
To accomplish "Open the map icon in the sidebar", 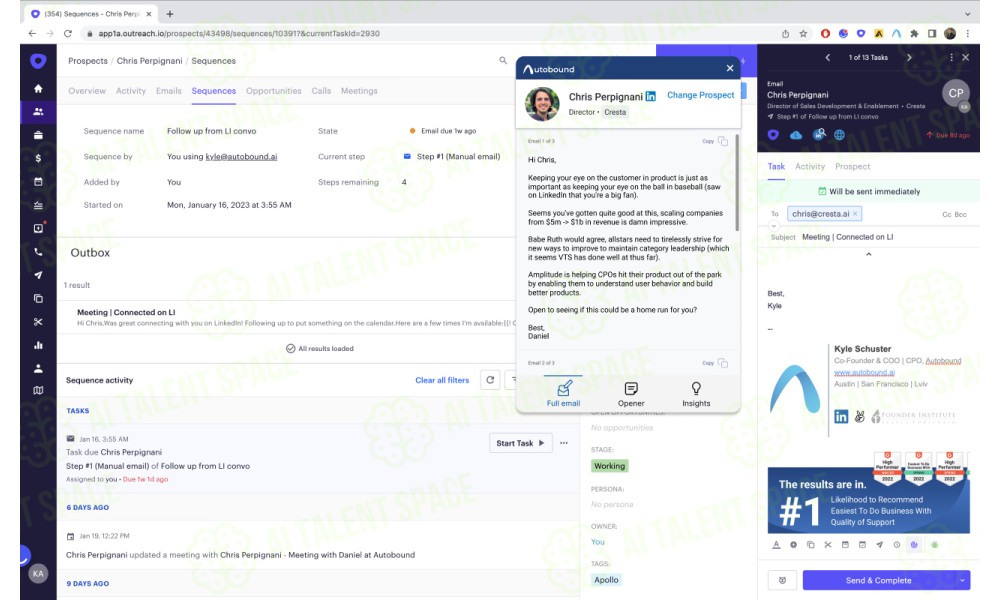I will pos(38,390).
